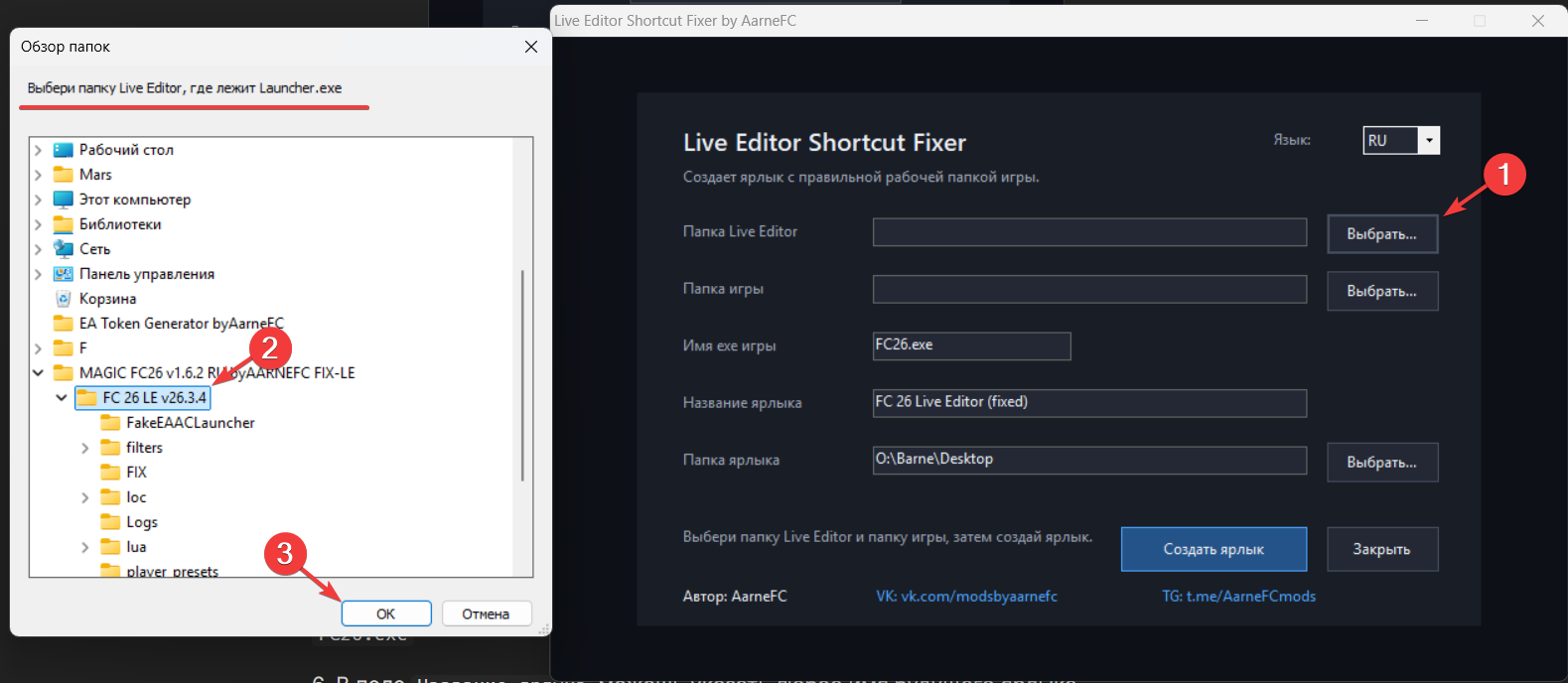
Task: Click the Создать ярлык button
Action: click(1213, 549)
